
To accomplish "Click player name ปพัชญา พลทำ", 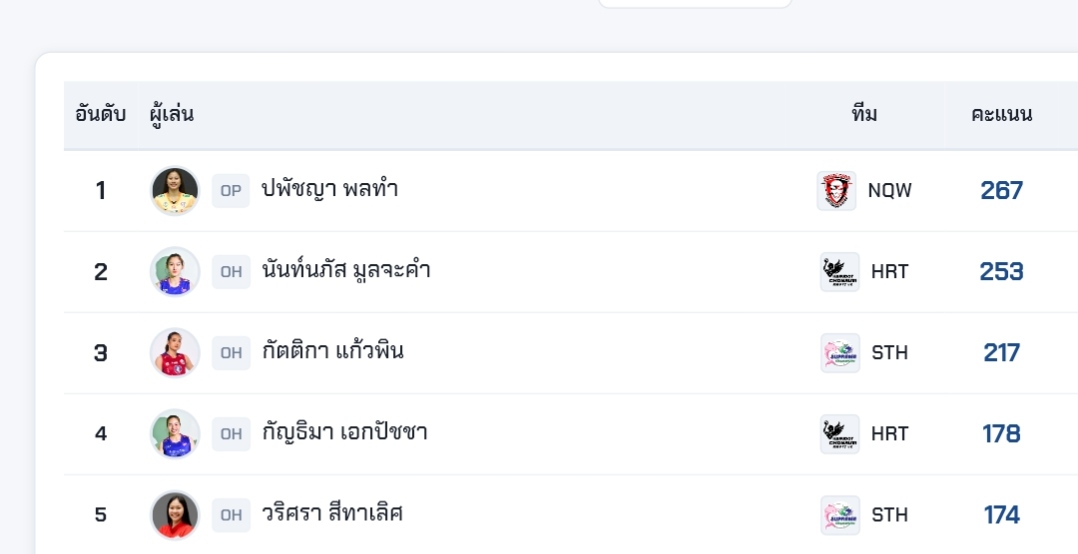I will [330, 189].
